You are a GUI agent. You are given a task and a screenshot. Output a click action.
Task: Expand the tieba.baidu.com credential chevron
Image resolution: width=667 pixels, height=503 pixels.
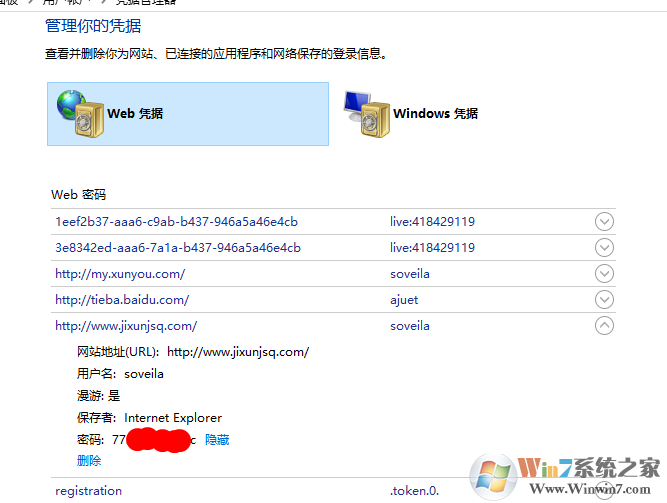click(604, 300)
